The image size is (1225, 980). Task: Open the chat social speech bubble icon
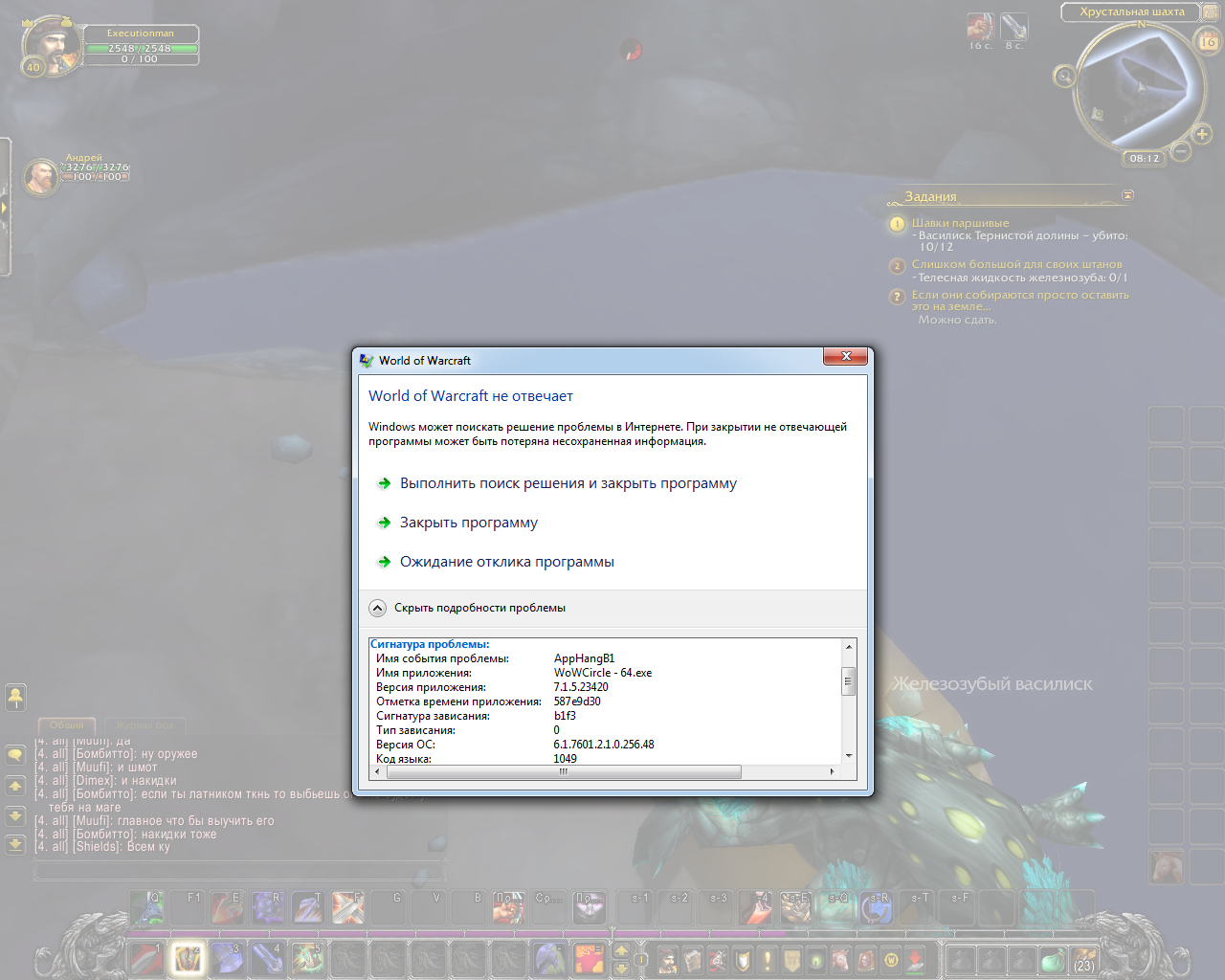tap(15, 755)
